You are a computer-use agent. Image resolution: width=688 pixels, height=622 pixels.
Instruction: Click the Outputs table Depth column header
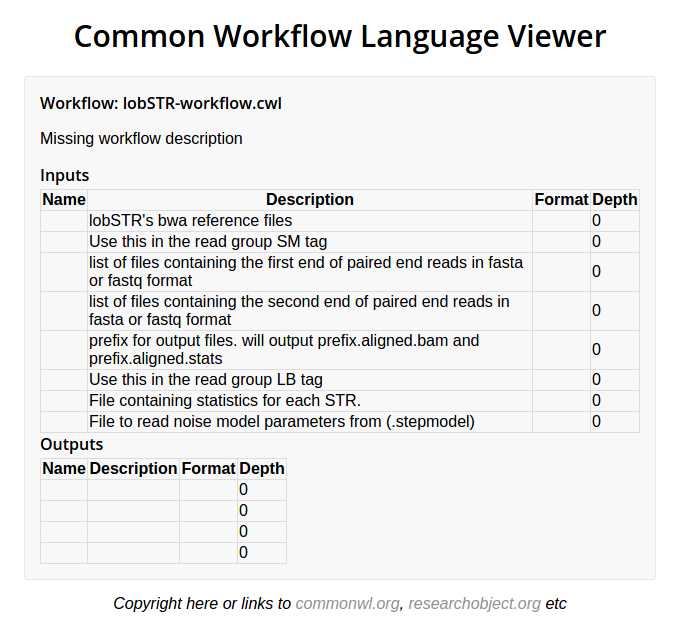pyautogui.click(x=262, y=468)
